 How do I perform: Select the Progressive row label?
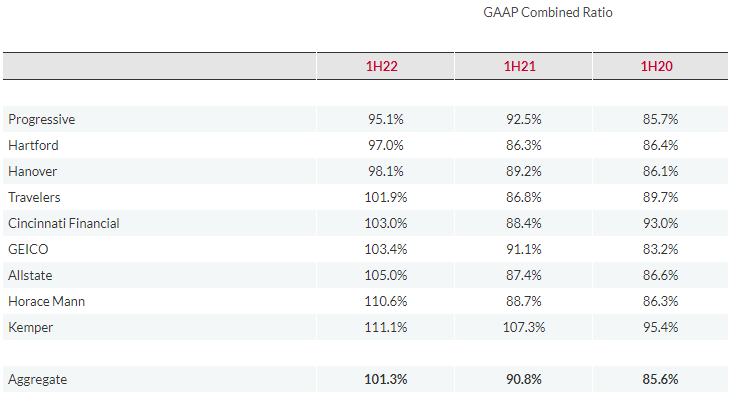42,120
